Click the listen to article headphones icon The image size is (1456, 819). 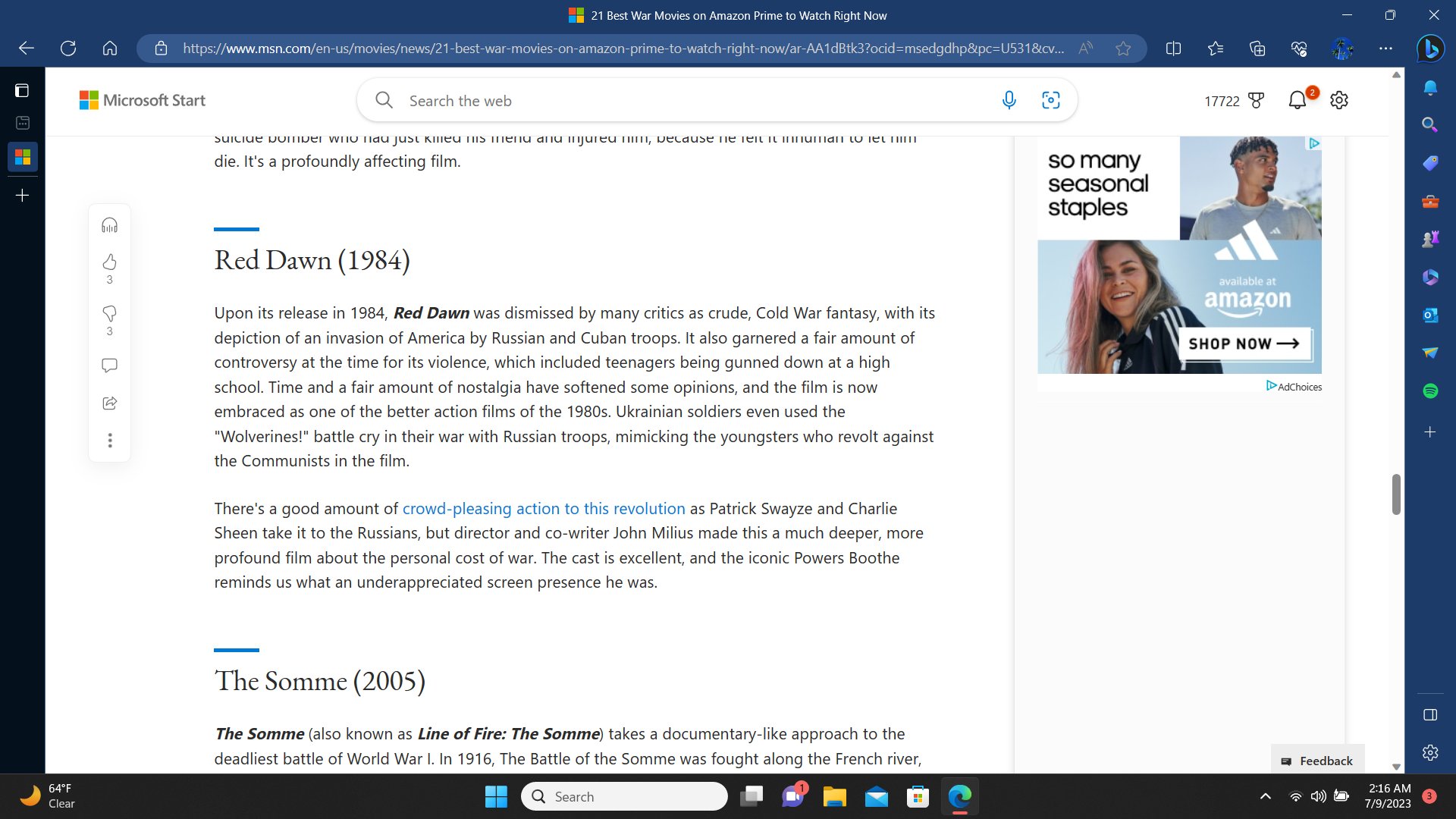tap(109, 225)
